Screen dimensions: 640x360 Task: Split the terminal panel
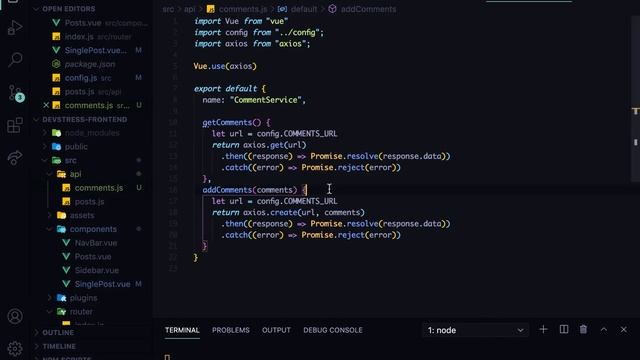pos(564,329)
